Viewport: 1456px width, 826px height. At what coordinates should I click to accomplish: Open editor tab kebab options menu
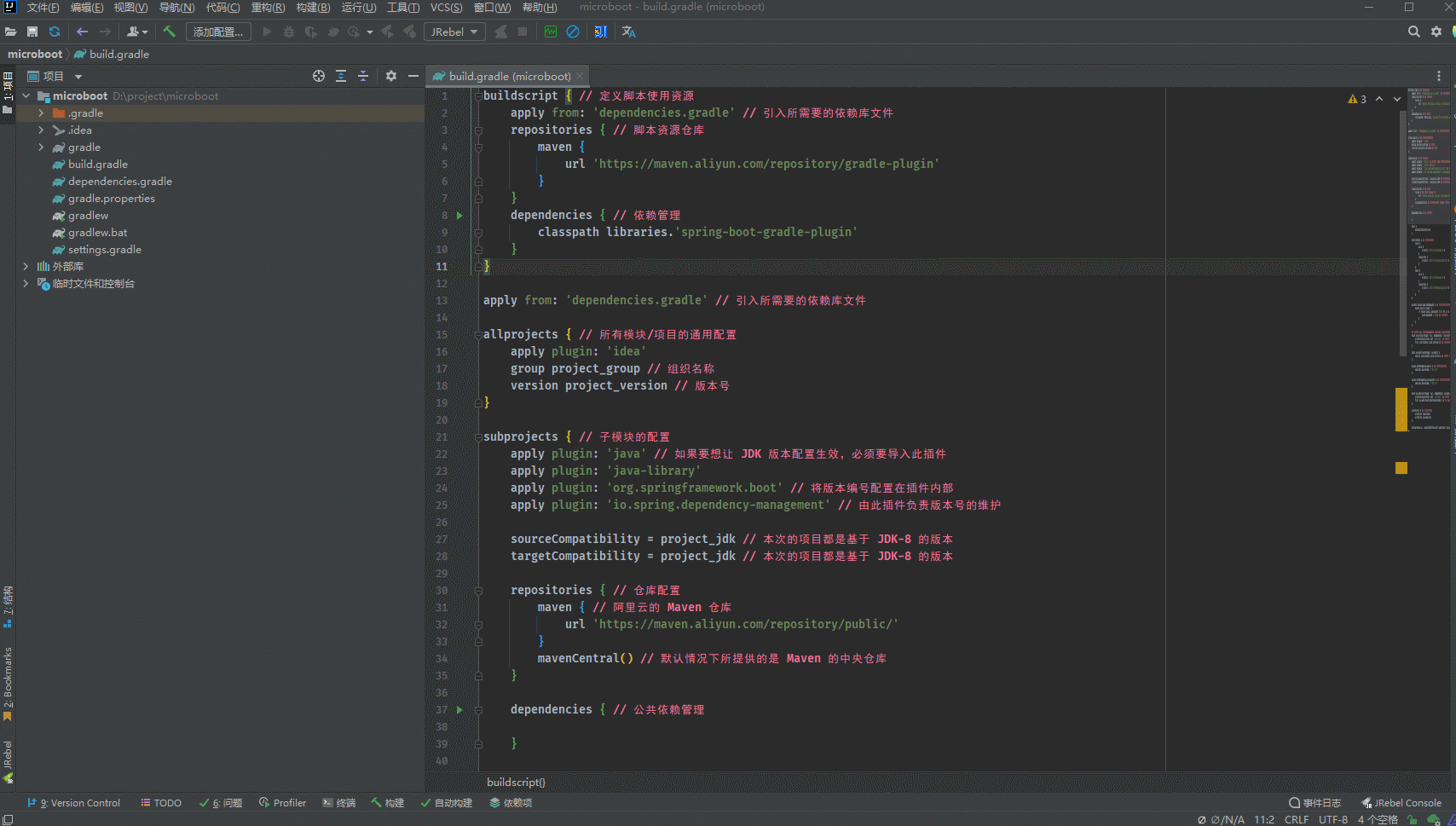(1439, 76)
